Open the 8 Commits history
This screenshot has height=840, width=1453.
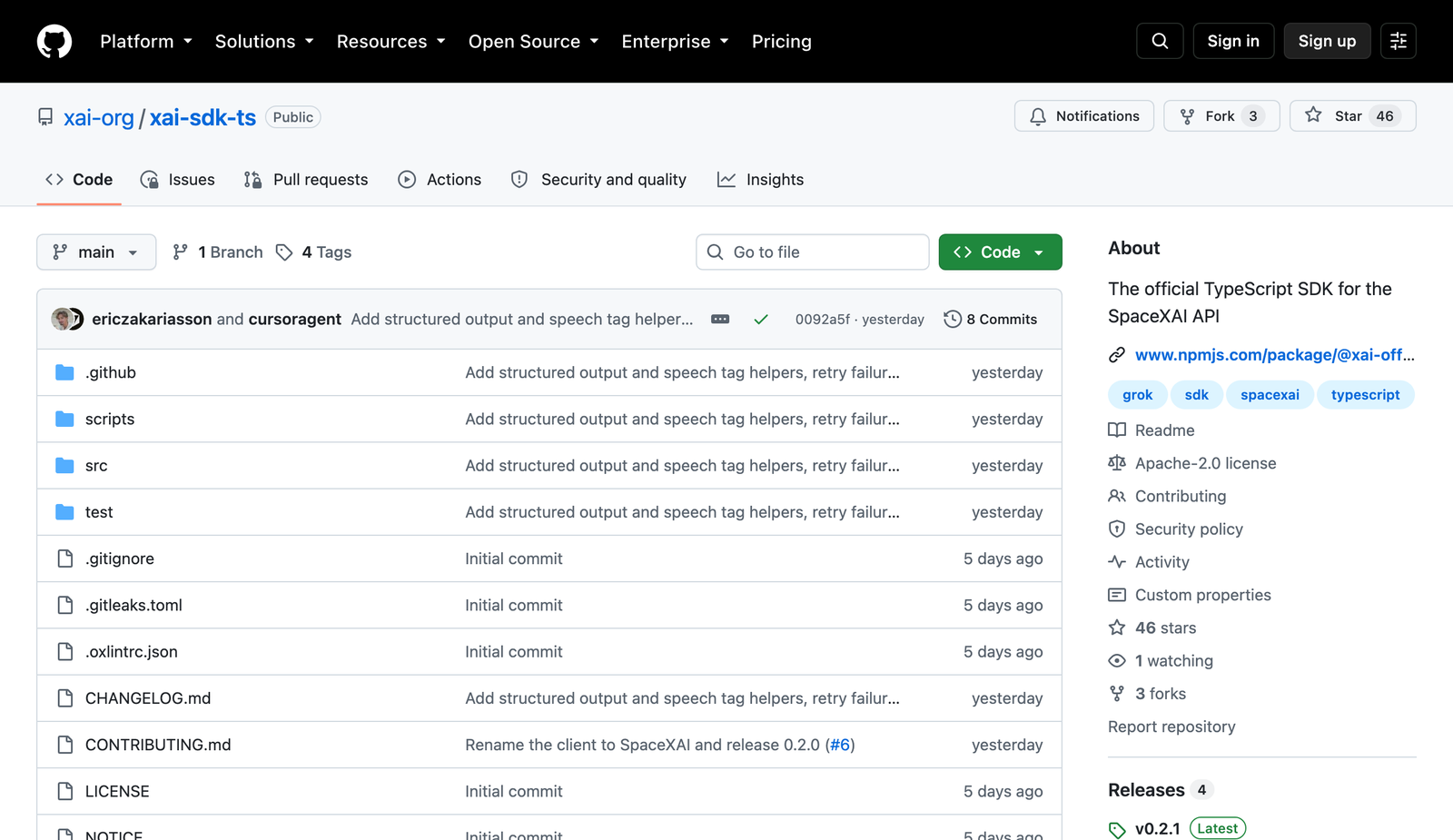pos(991,319)
